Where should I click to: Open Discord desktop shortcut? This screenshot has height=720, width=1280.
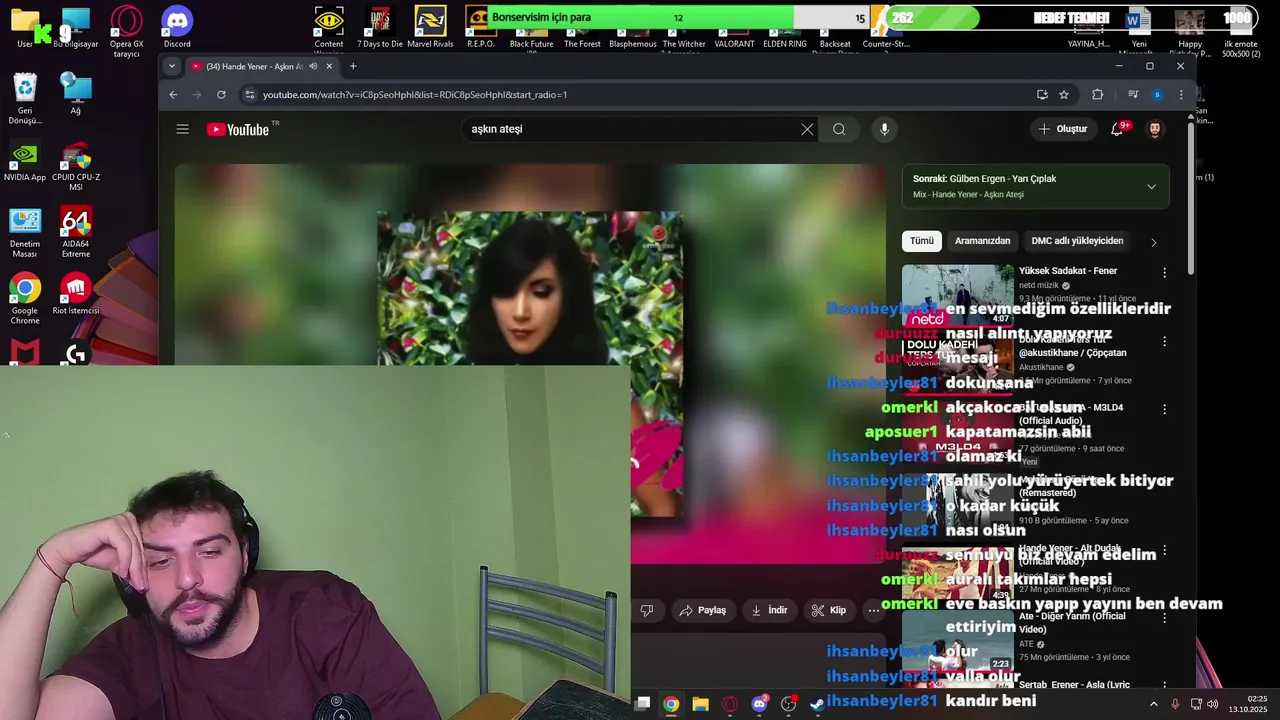(x=177, y=27)
